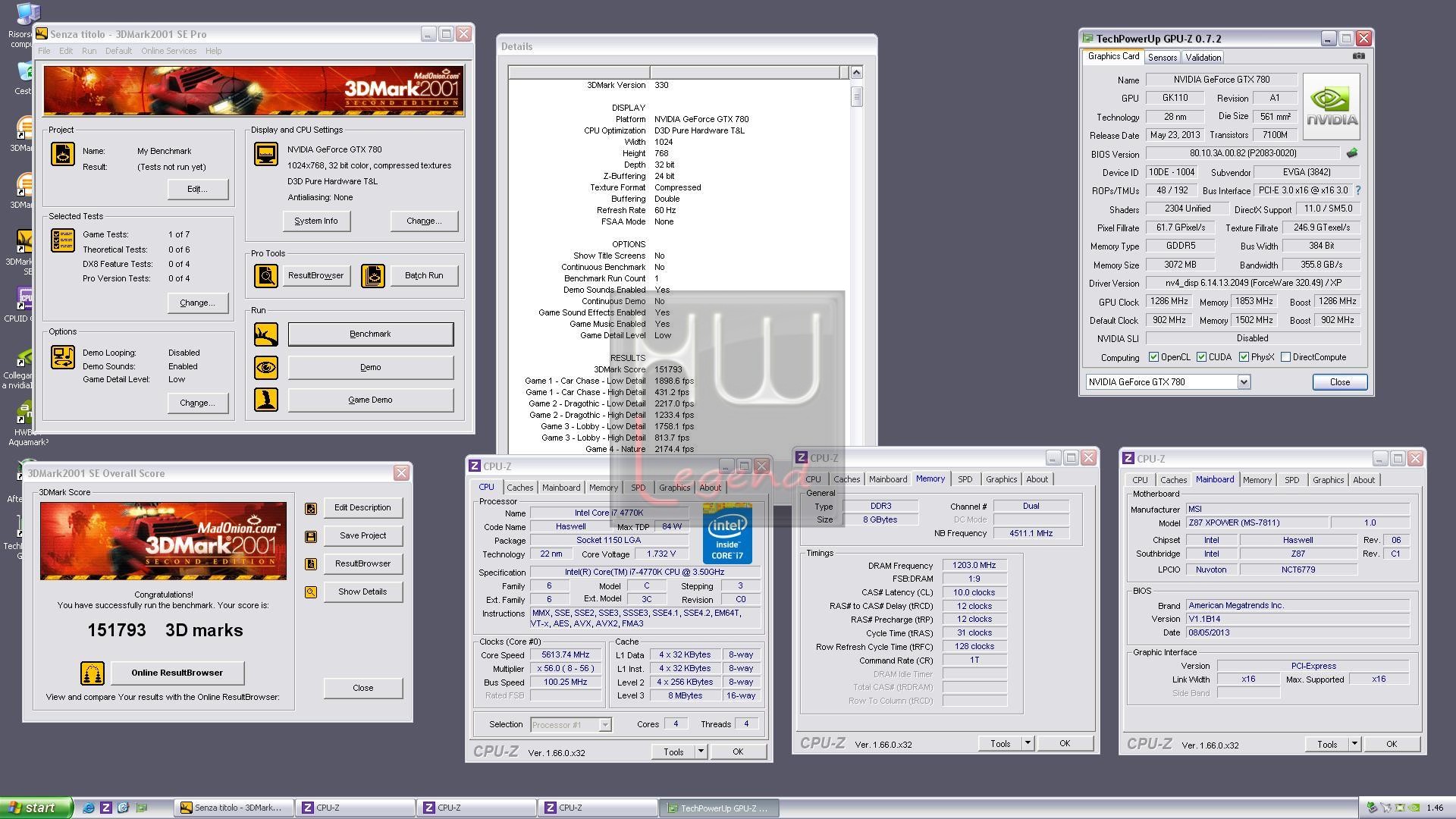The width and height of the screenshot is (1456, 819).
Task: Toggle the DirectCompute checkbox in GPU-Z
Action: 1285,357
